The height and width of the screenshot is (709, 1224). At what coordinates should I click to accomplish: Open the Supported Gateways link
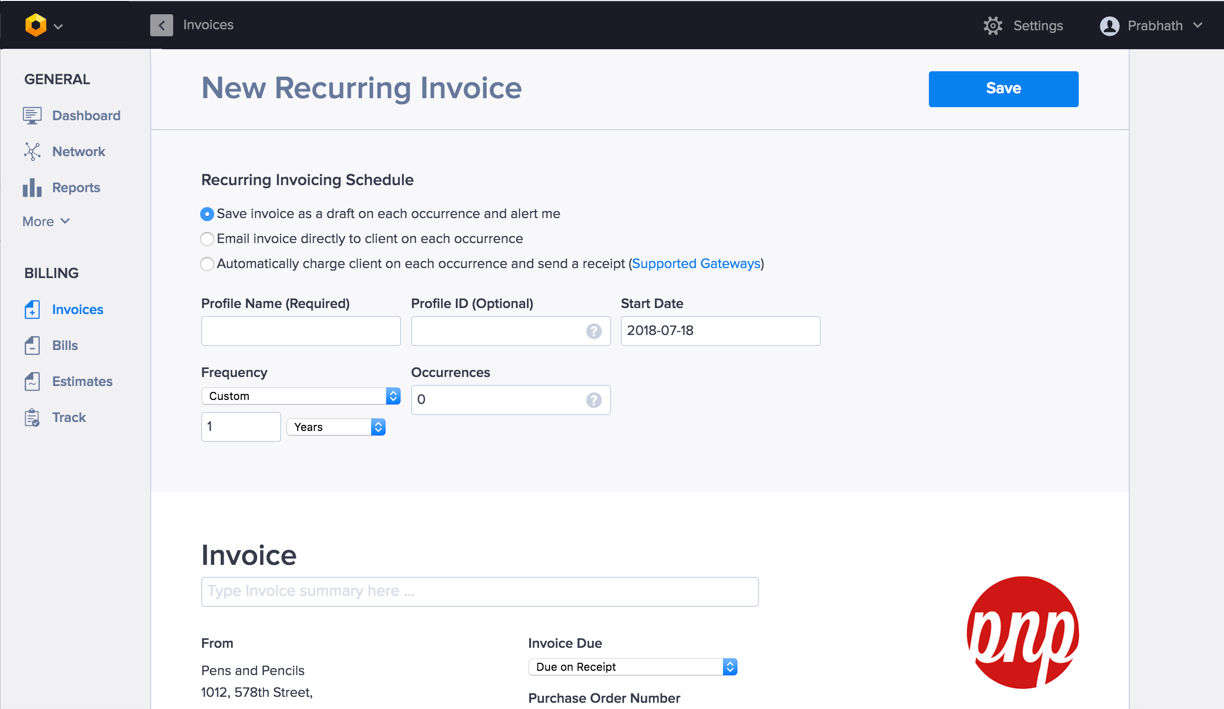[696, 264]
